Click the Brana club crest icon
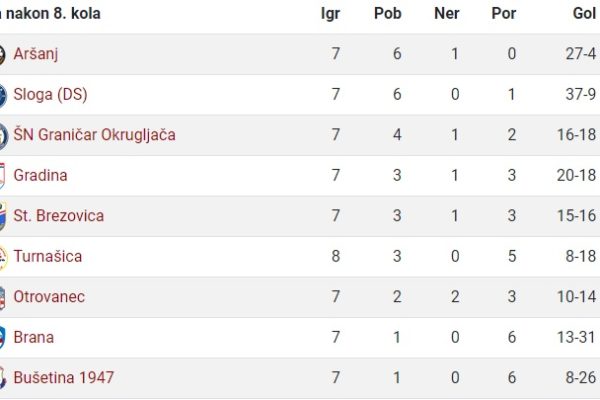Screen dimensions: 600x400 (3, 338)
